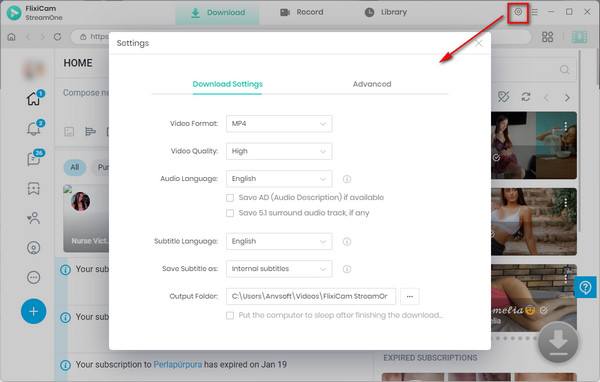Click the Output Folder path field
This screenshot has width=600, height=382.
(x=311, y=296)
